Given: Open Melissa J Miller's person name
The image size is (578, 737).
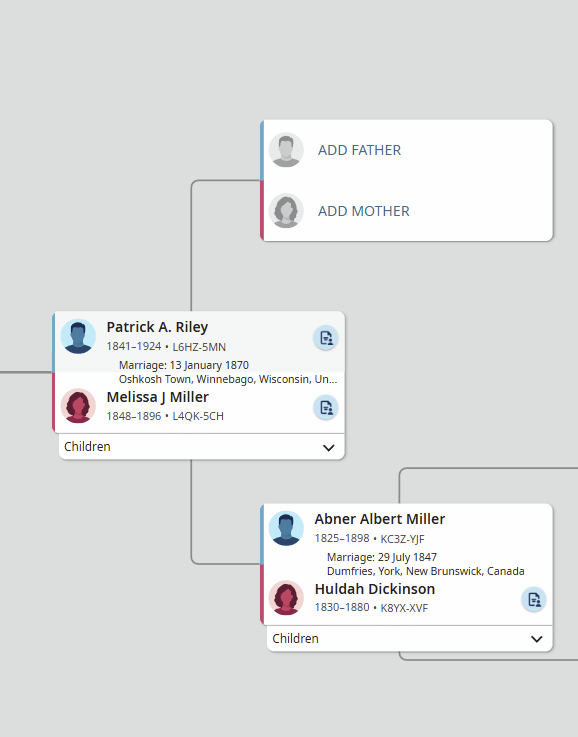Looking at the screenshot, I should point(158,397).
